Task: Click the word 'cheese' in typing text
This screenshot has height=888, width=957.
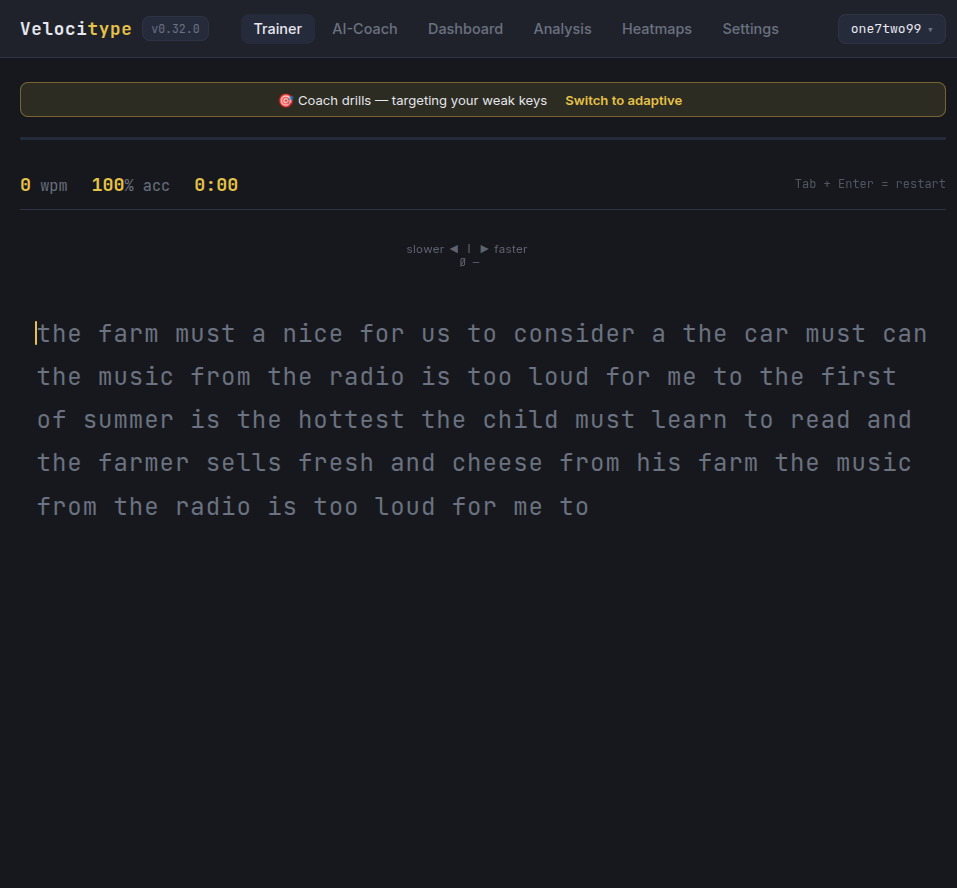Action: (x=497, y=463)
